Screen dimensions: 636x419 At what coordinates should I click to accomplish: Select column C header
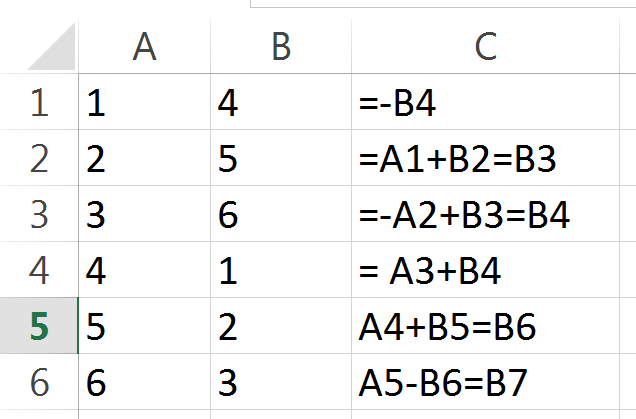coord(485,46)
